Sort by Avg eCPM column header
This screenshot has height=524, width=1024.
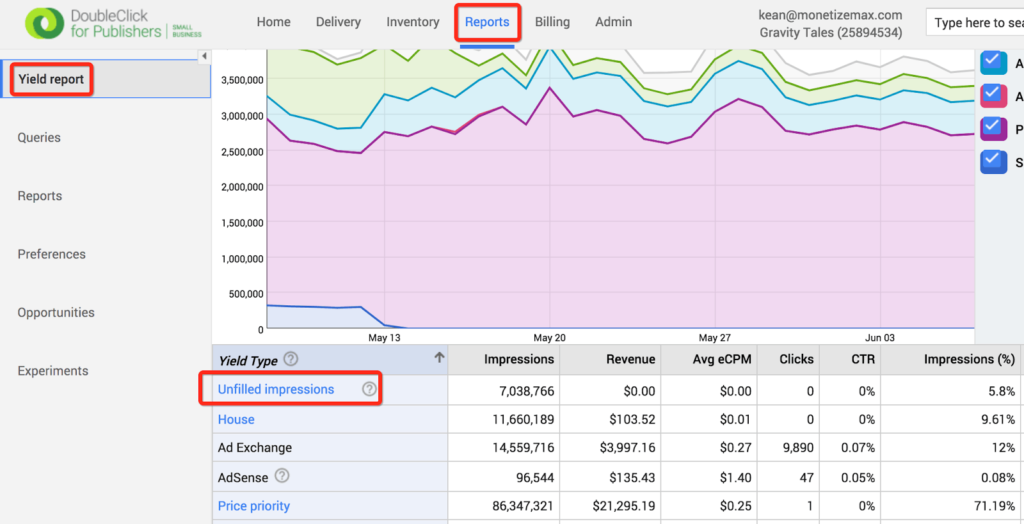(x=709, y=359)
